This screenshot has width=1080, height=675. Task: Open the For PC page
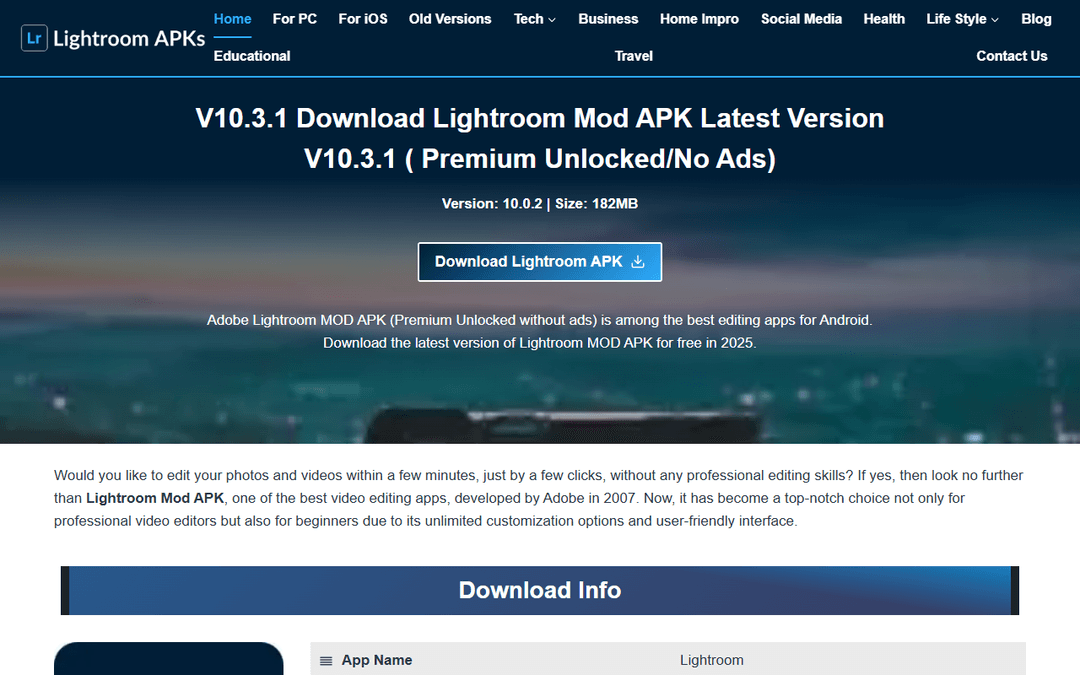click(x=294, y=19)
